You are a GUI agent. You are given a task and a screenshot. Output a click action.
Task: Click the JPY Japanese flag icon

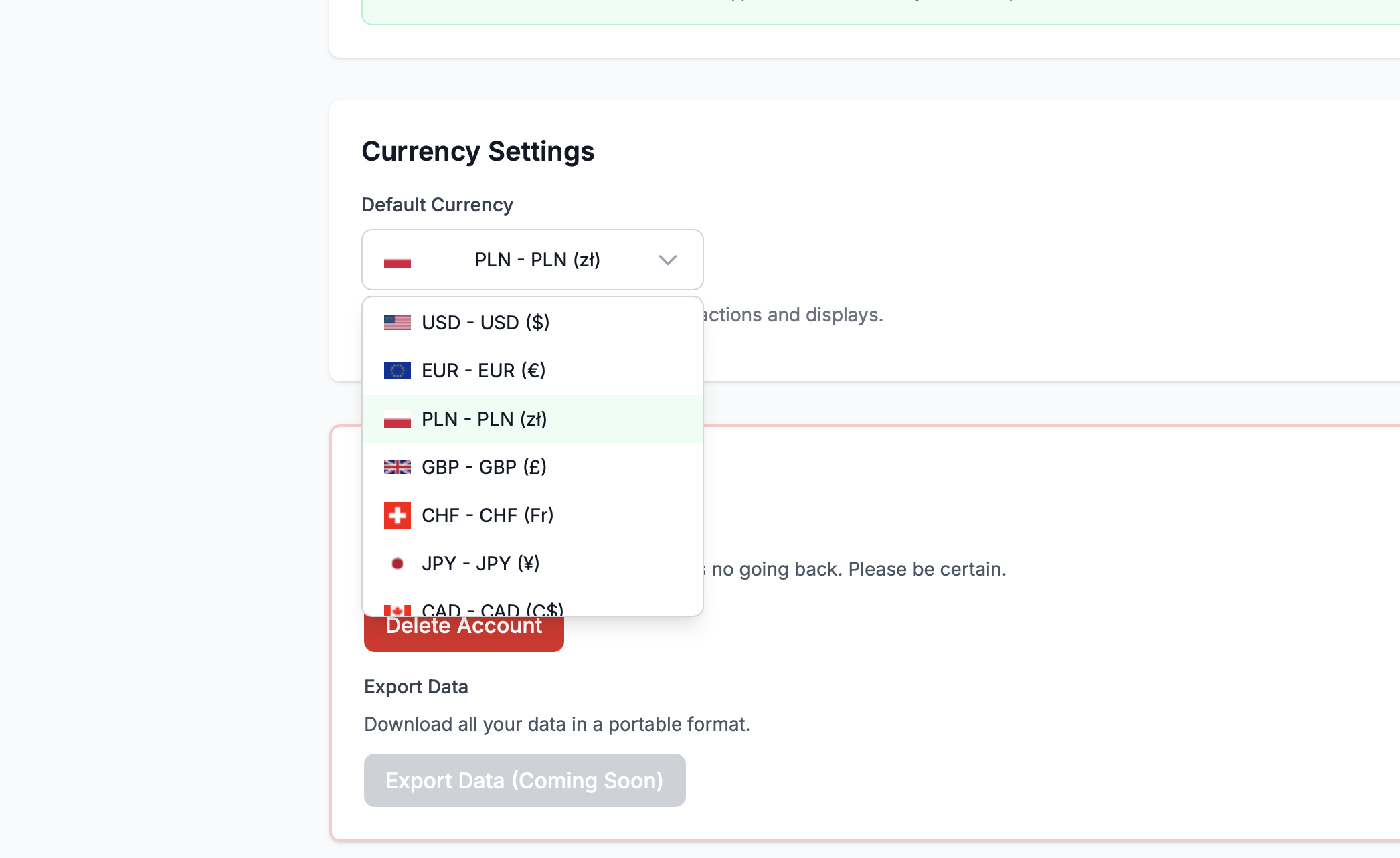tap(398, 563)
